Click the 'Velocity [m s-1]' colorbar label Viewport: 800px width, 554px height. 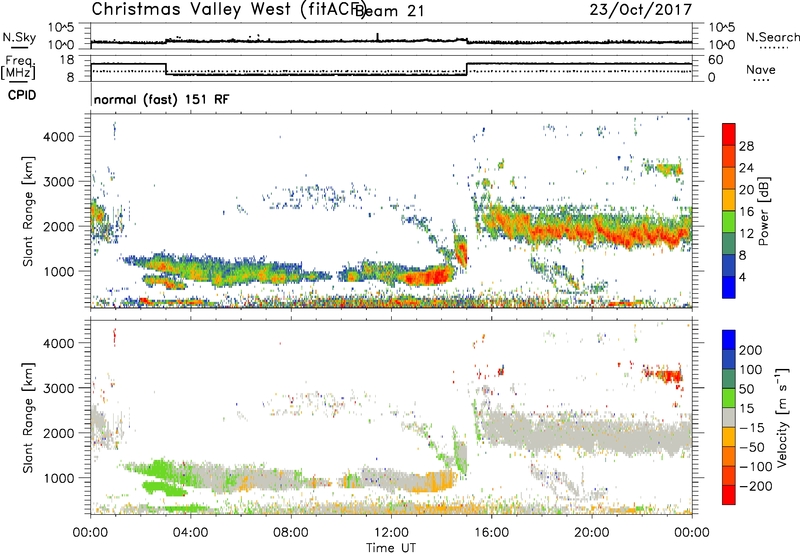[x=782, y=418]
